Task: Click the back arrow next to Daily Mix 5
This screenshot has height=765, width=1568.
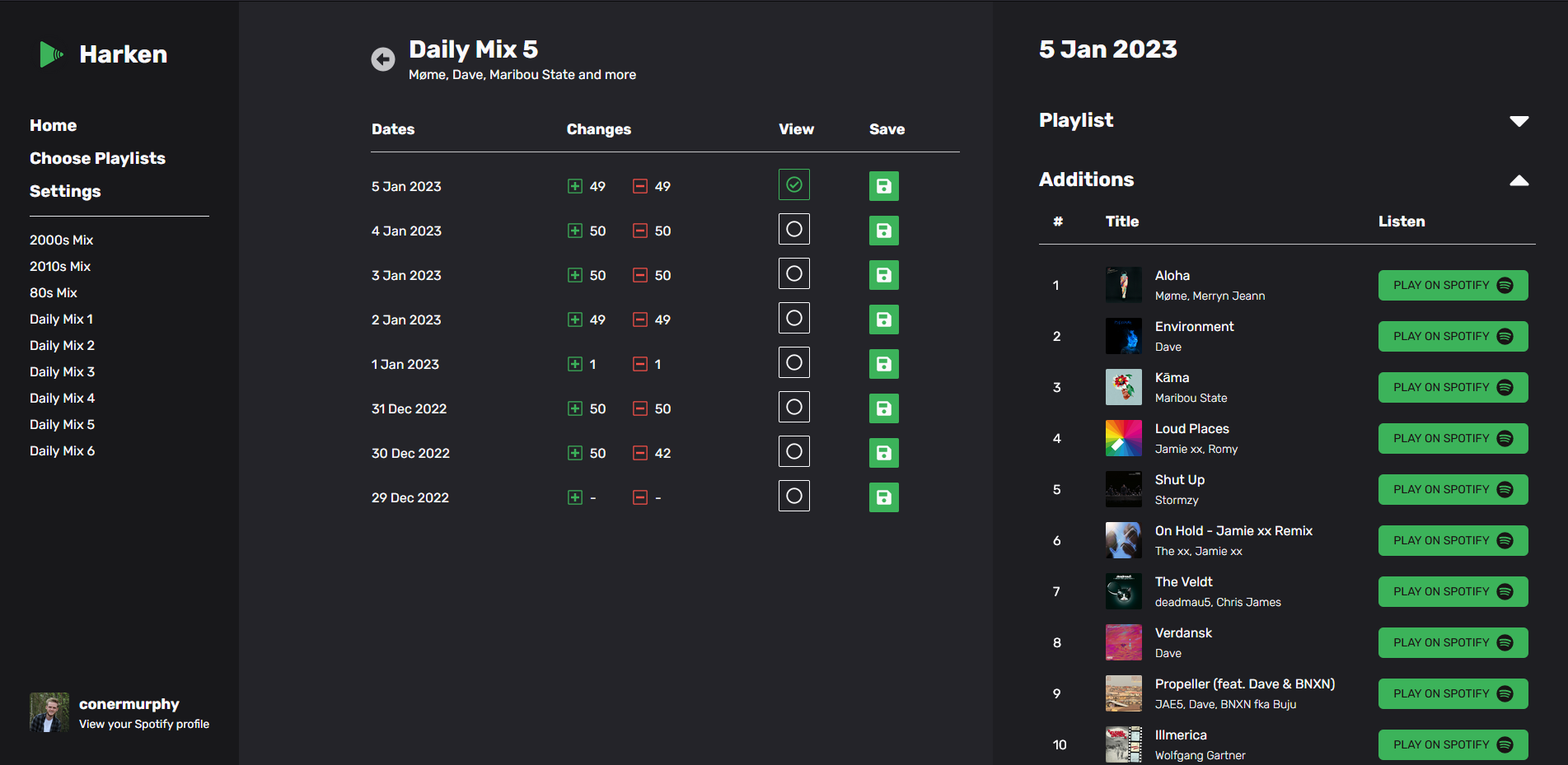Action: (383, 59)
